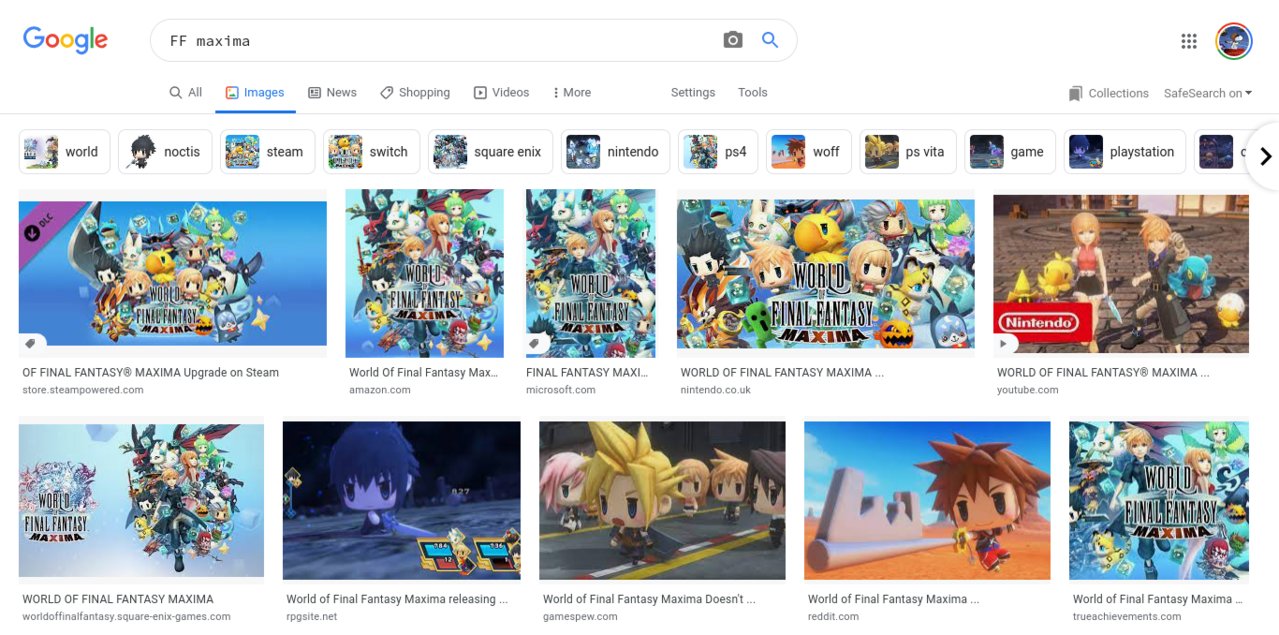Search by image using camera icon
Image resolution: width=1279 pixels, height=635 pixels.
(x=733, y=40)
